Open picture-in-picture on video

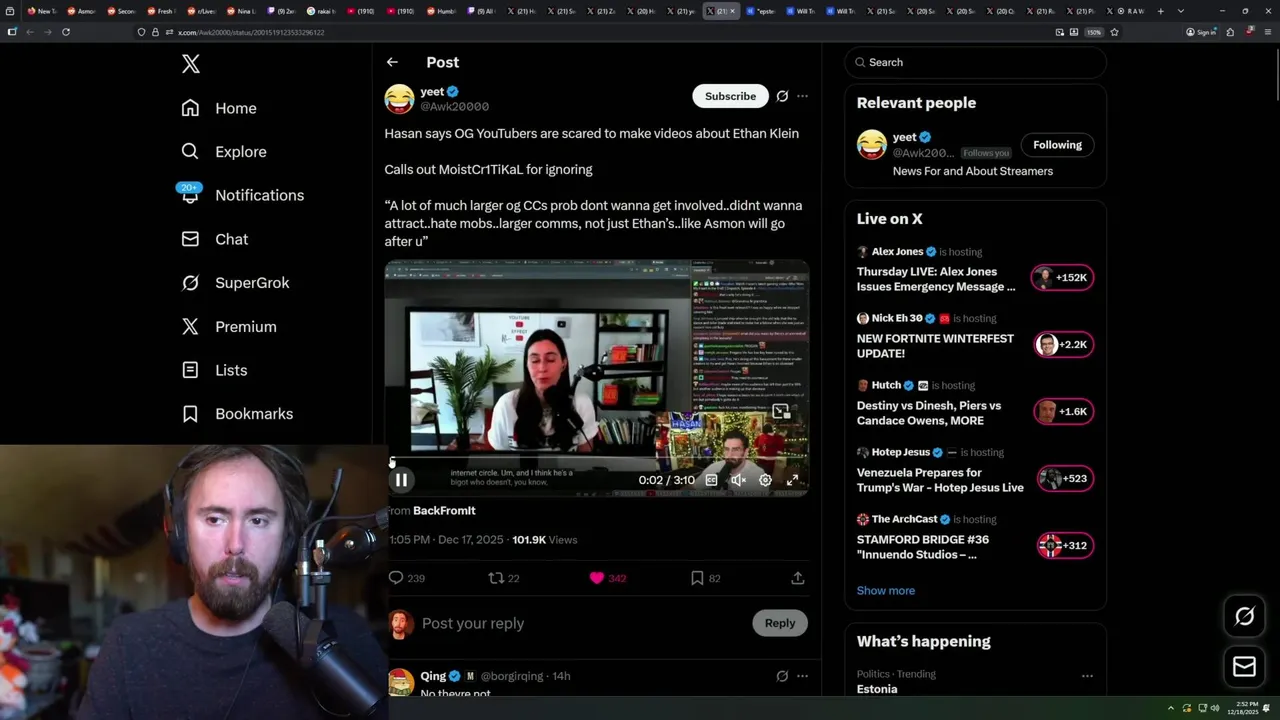tap(781, 410)
